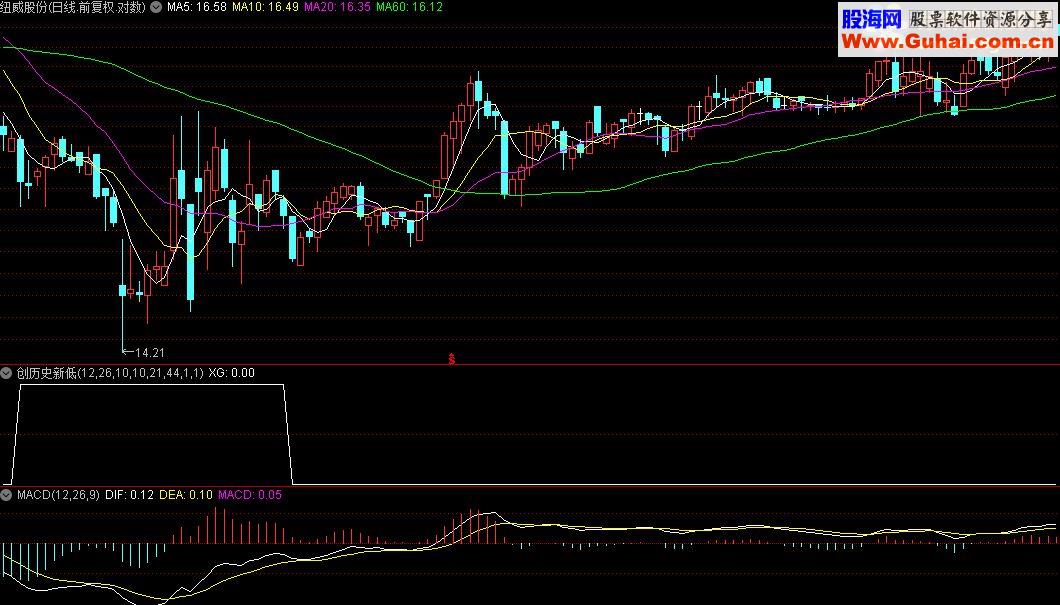Click the stock title 纽威股份 日线 前复权

73,7
